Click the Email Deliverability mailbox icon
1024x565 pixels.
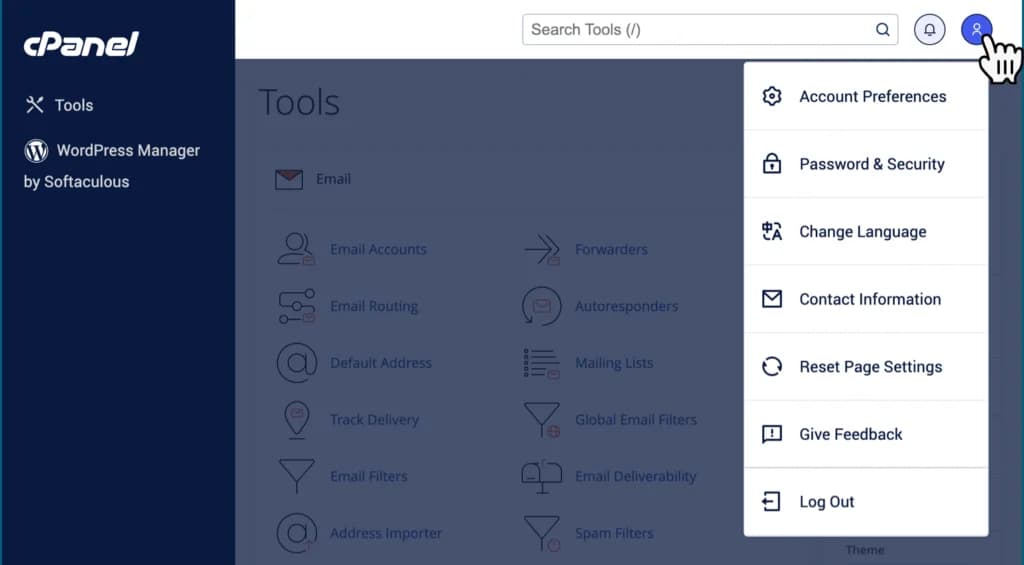541,477
